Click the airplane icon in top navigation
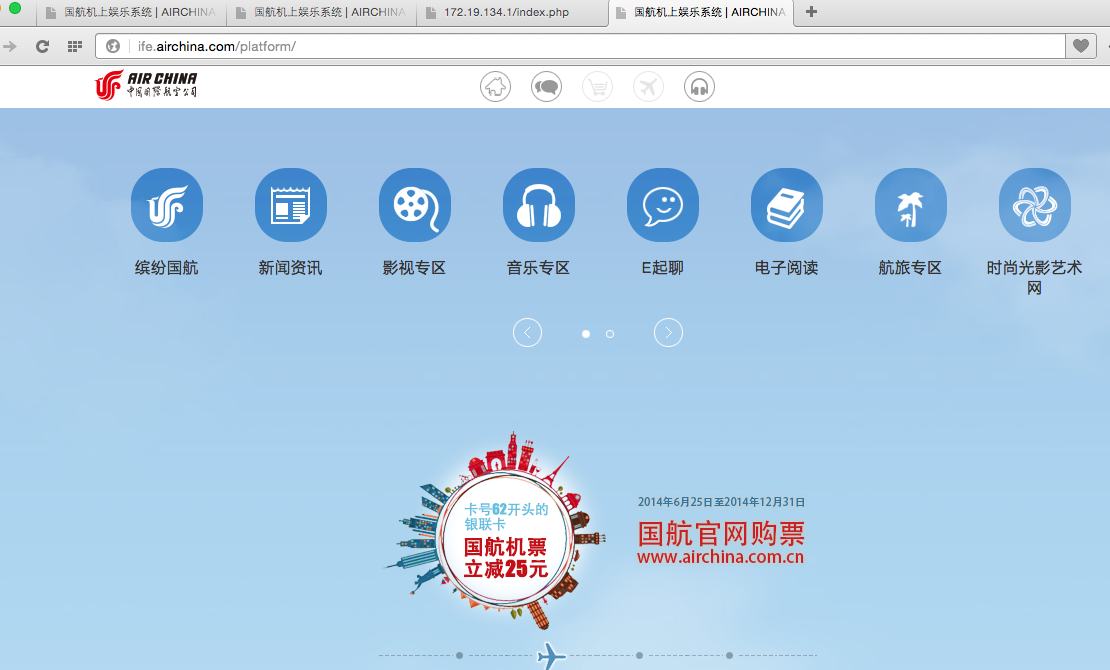 tap(648, 87)
